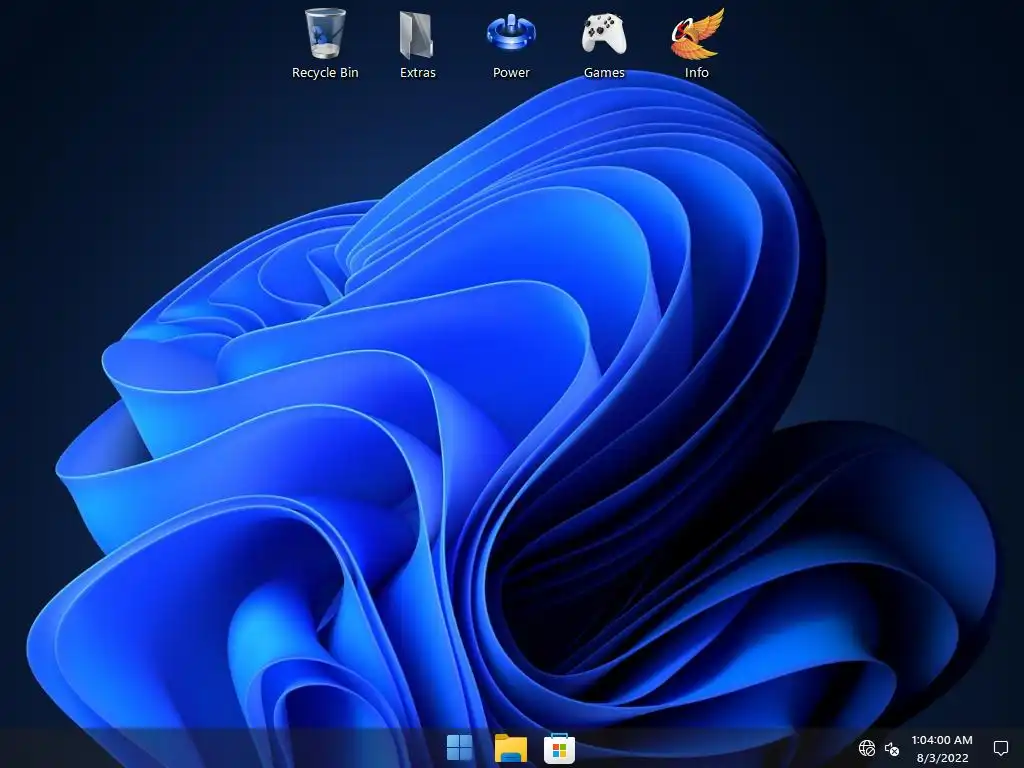The width and height of the screenshot is (1024, 768).
Task: Open the Extras folder icon
Action: click(417, 35)
